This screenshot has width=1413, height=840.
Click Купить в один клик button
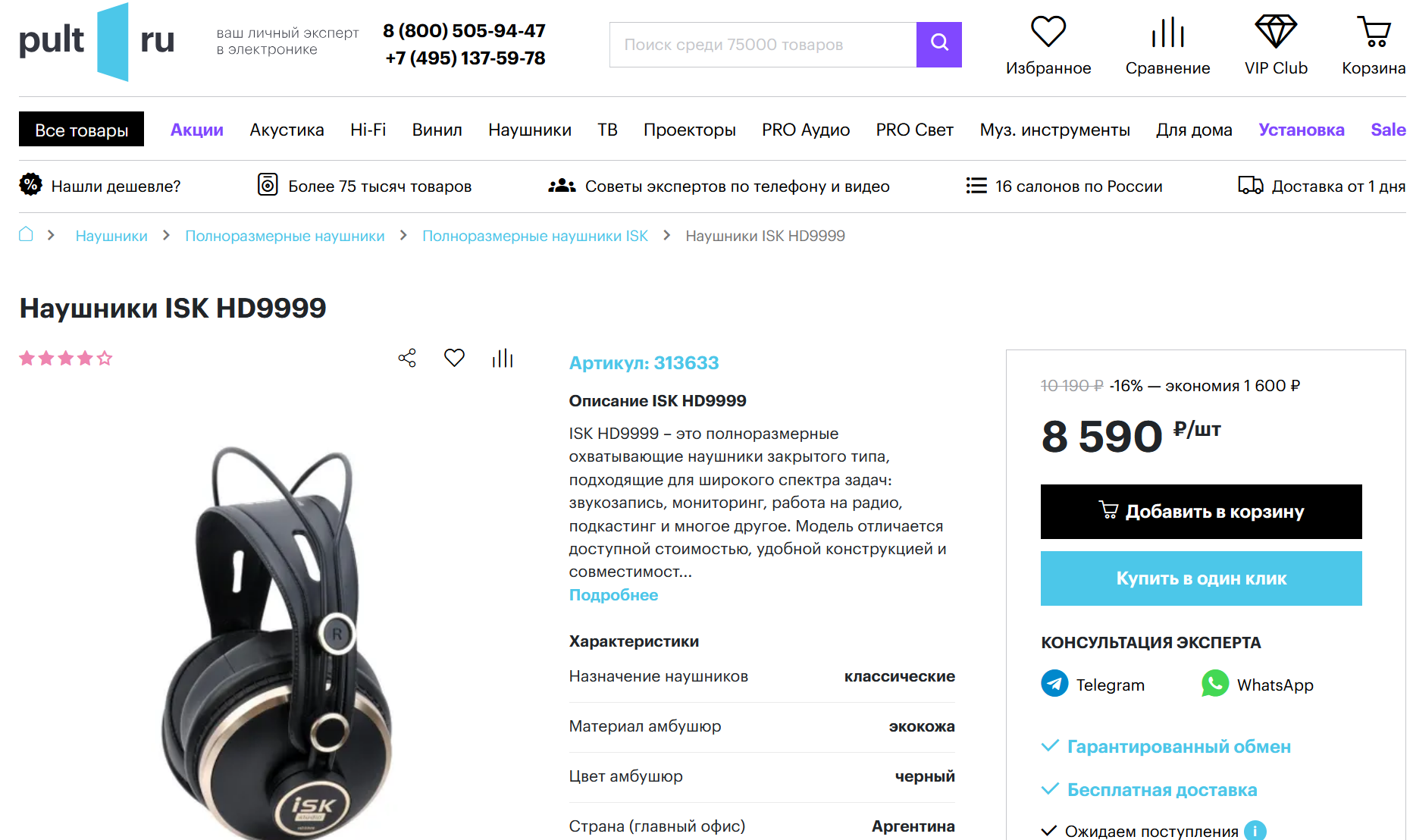click(x=1201, y=578)
